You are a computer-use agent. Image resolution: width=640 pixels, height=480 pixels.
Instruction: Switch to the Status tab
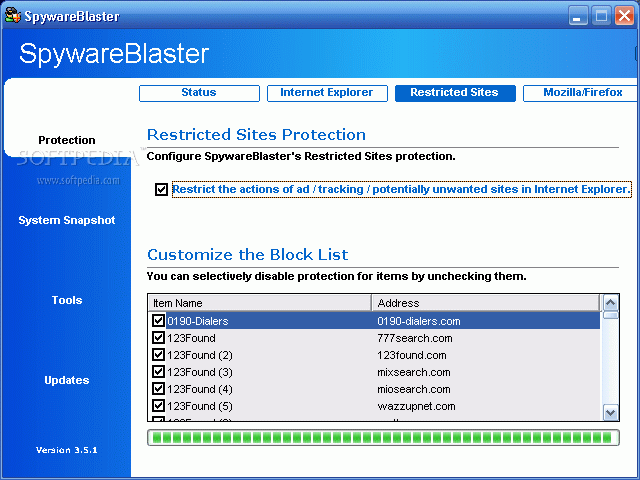coord(199,93)
